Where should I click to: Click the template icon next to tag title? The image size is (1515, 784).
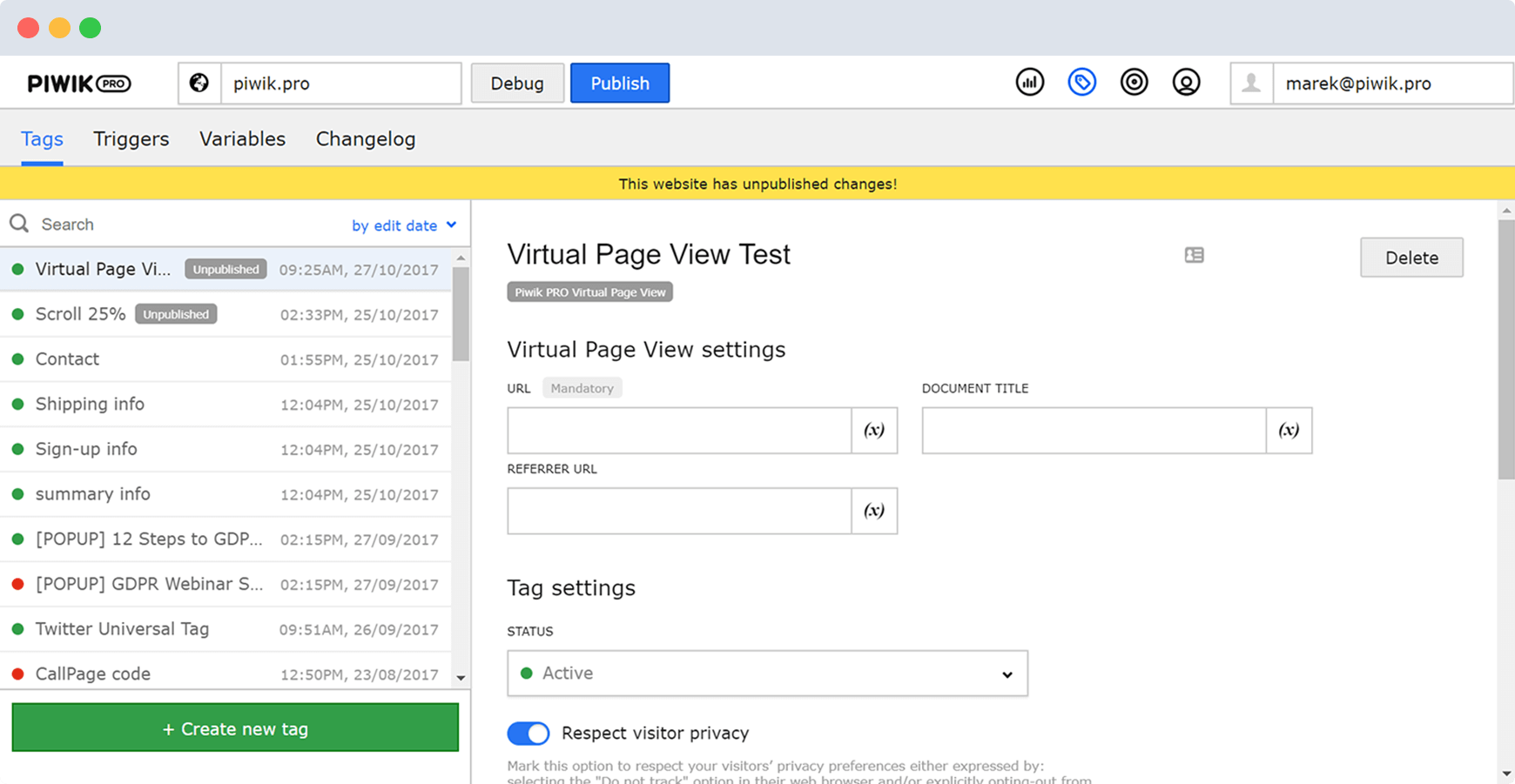[x=1195, y=255]
